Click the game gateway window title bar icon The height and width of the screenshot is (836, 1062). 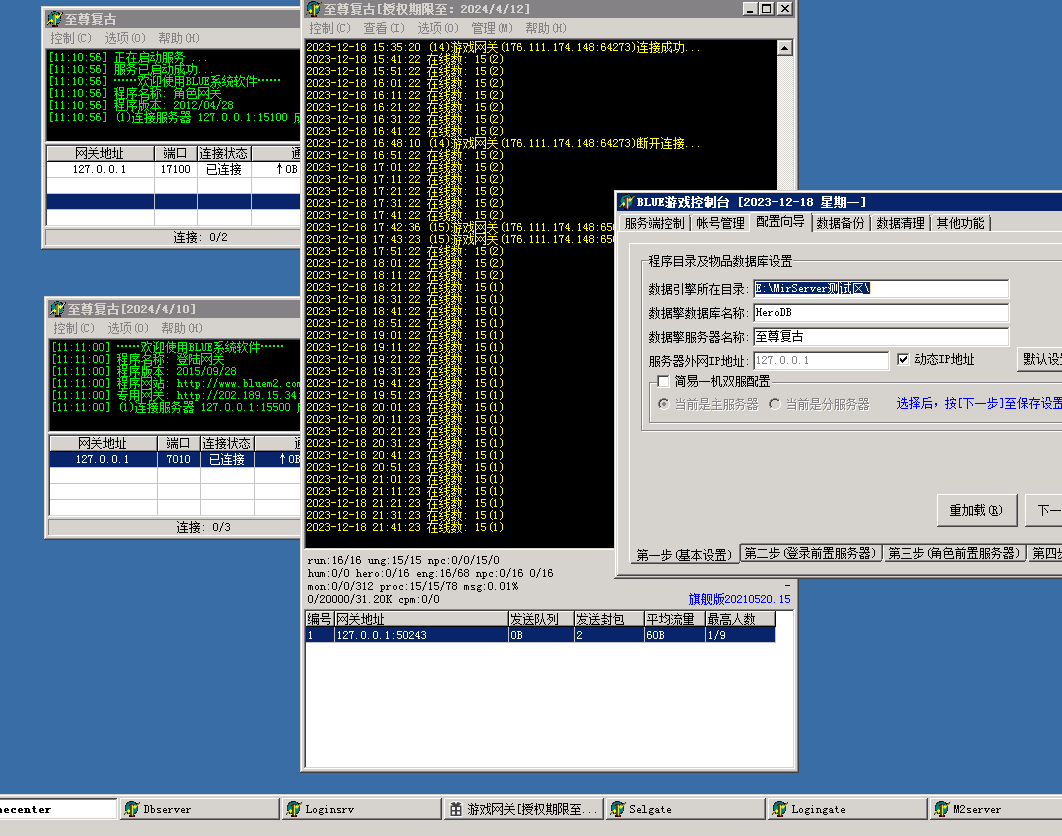click(x=314, y=9)
